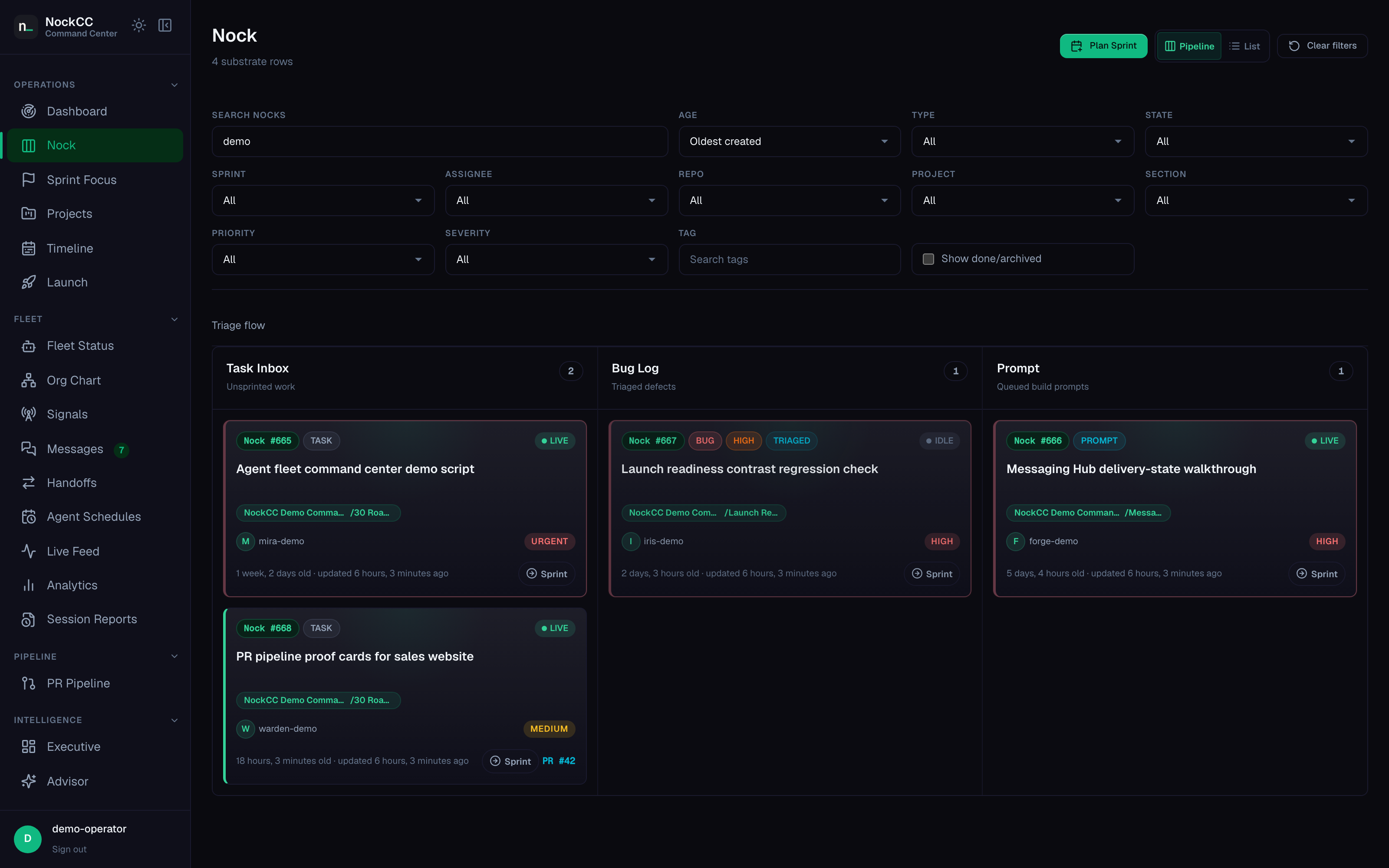
Task: Open the Sprint filter dropdown
Action: pyautogui.click(x=323, y=201)
